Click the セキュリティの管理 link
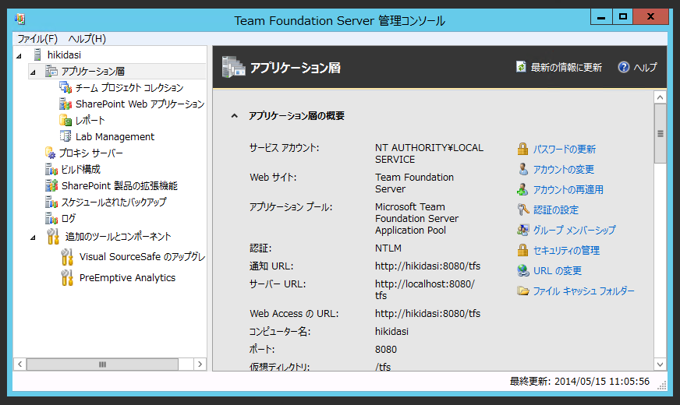The image size is (680, 405). (x=566, y=250)
